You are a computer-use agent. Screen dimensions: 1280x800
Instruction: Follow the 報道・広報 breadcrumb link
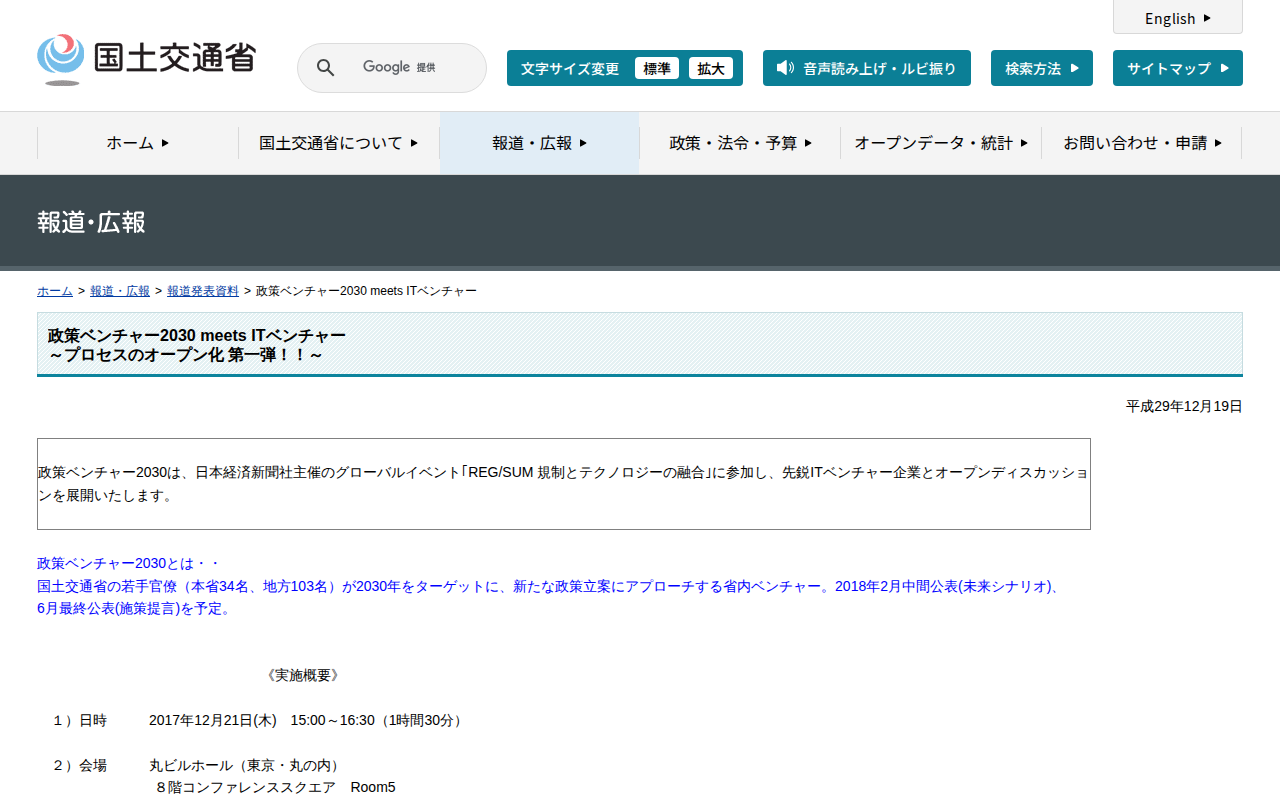120,291
